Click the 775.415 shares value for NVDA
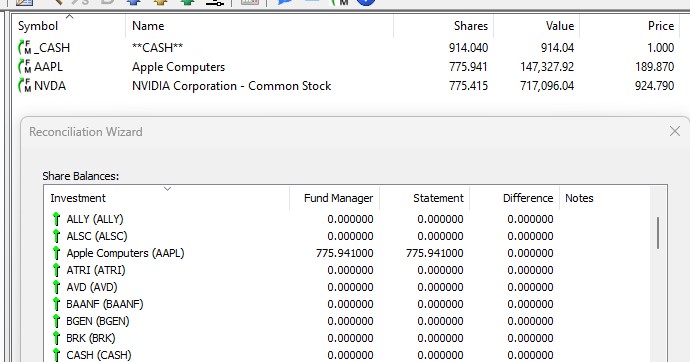 coord(468,86)
